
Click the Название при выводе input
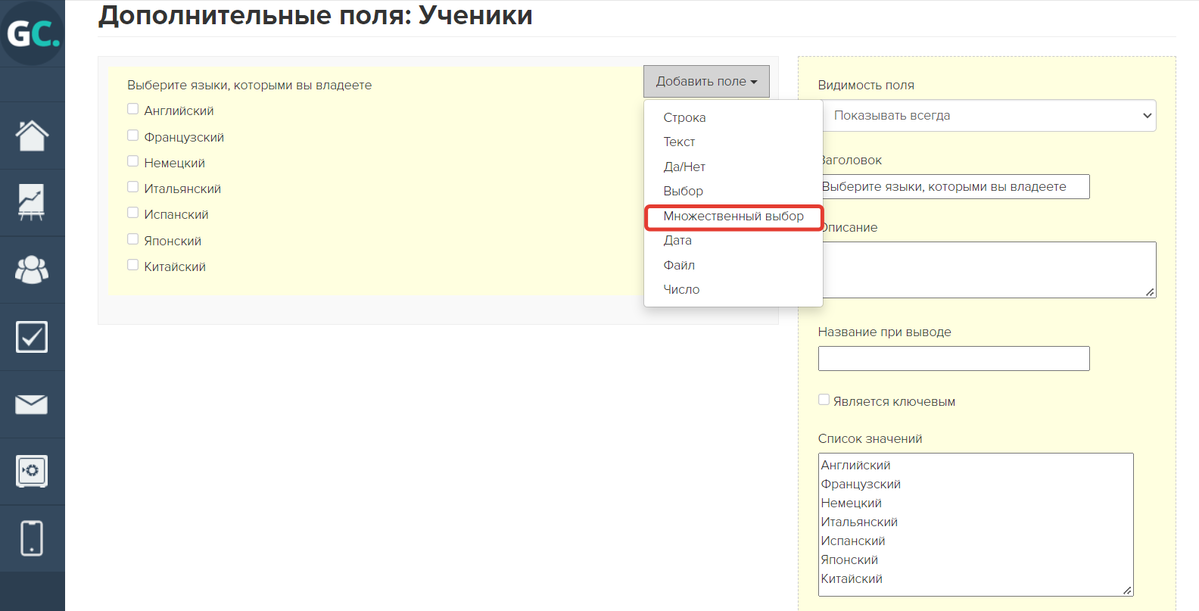tap(953, 358)
